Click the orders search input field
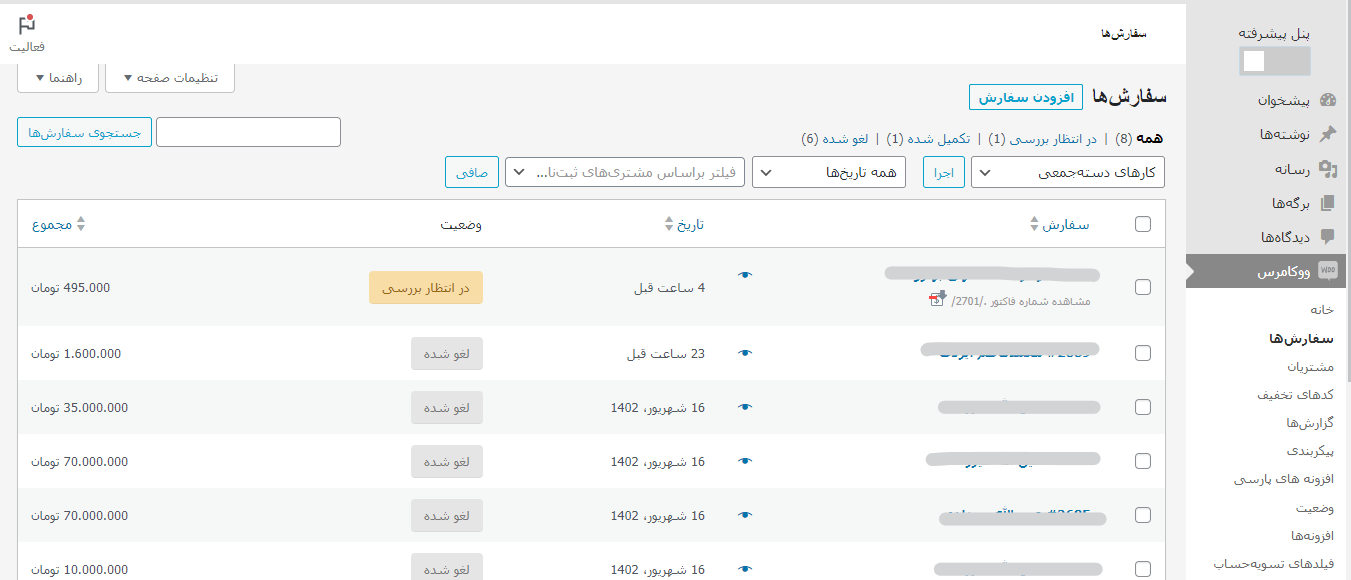This screenshot has height=580, width=1351. point(249,132)
